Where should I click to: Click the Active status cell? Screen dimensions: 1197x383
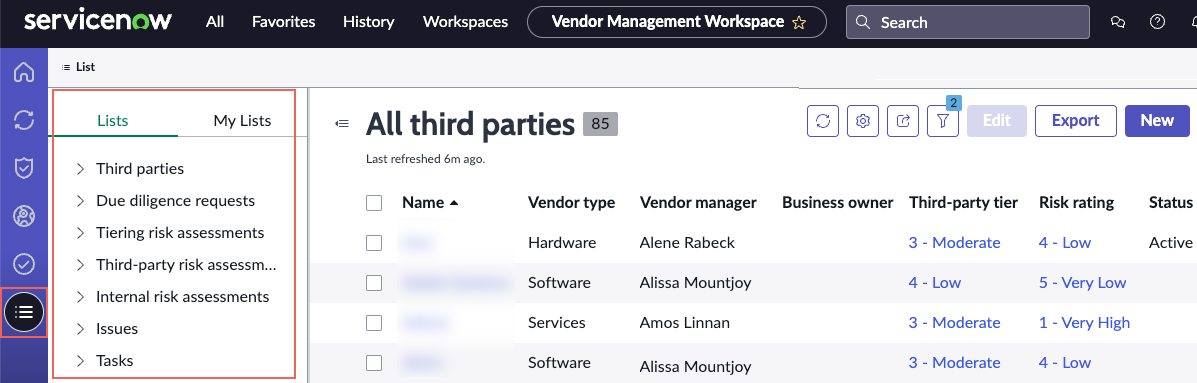1170,243
